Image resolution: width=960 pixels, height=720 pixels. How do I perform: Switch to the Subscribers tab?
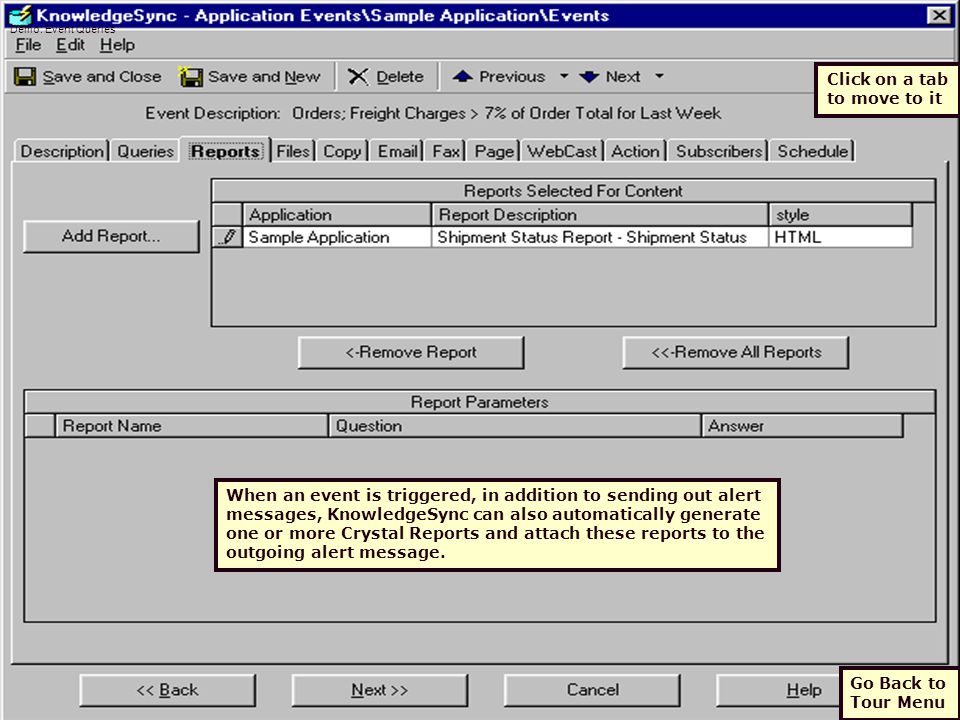point(719,151)
